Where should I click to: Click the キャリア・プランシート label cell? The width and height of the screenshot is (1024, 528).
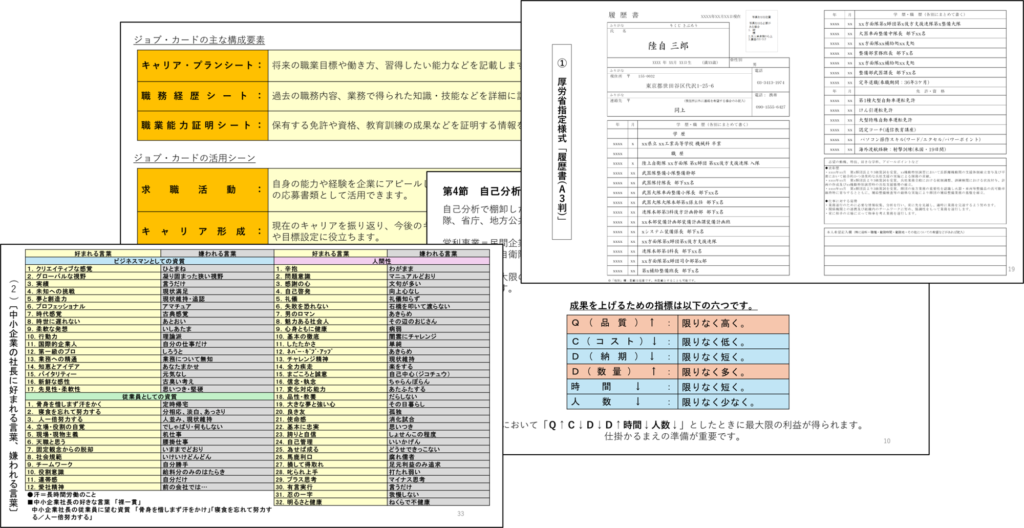click(x=202, y=65)
